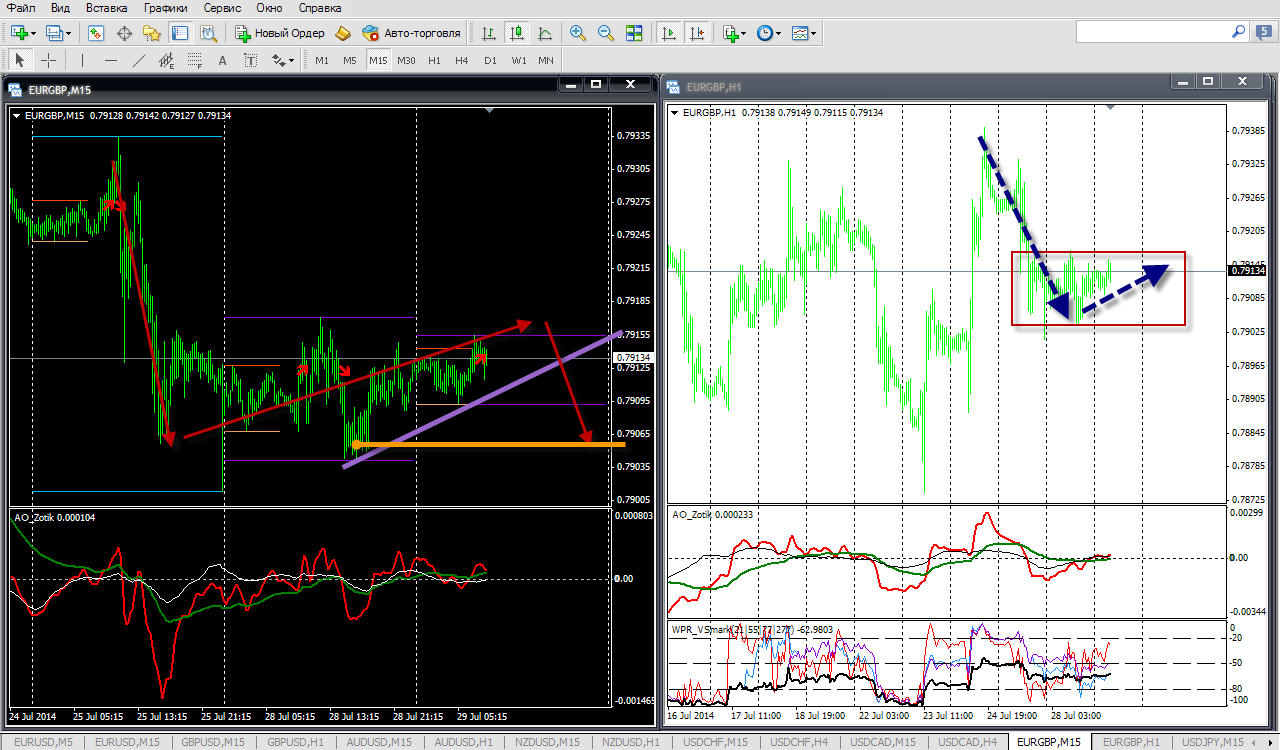The image size is (1280, 750).
Task: Toggle chart Auto Scroll button
Action: click(669, 33)
